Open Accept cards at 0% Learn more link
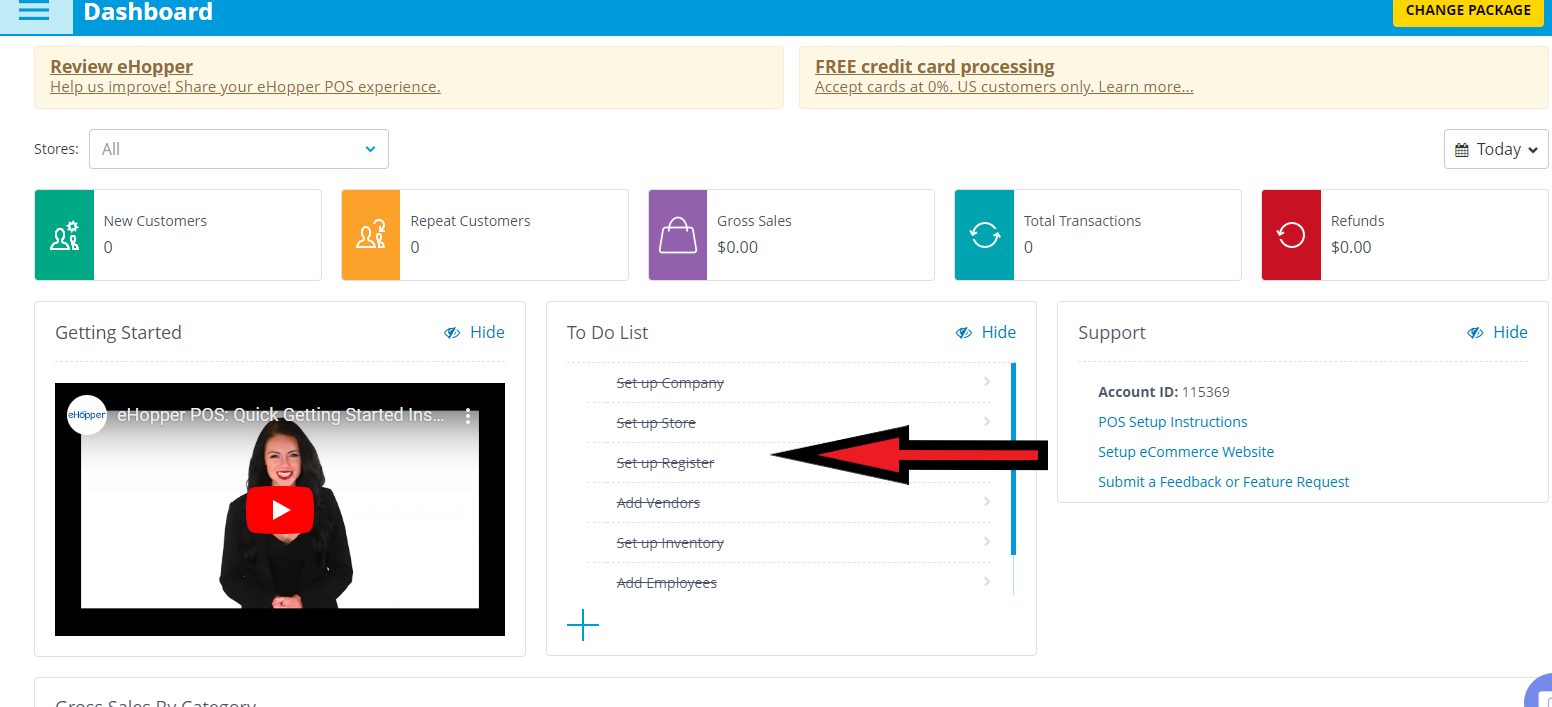Image resolution: width=1552 pixels, height=707 pixels. tap(1004, 87)
